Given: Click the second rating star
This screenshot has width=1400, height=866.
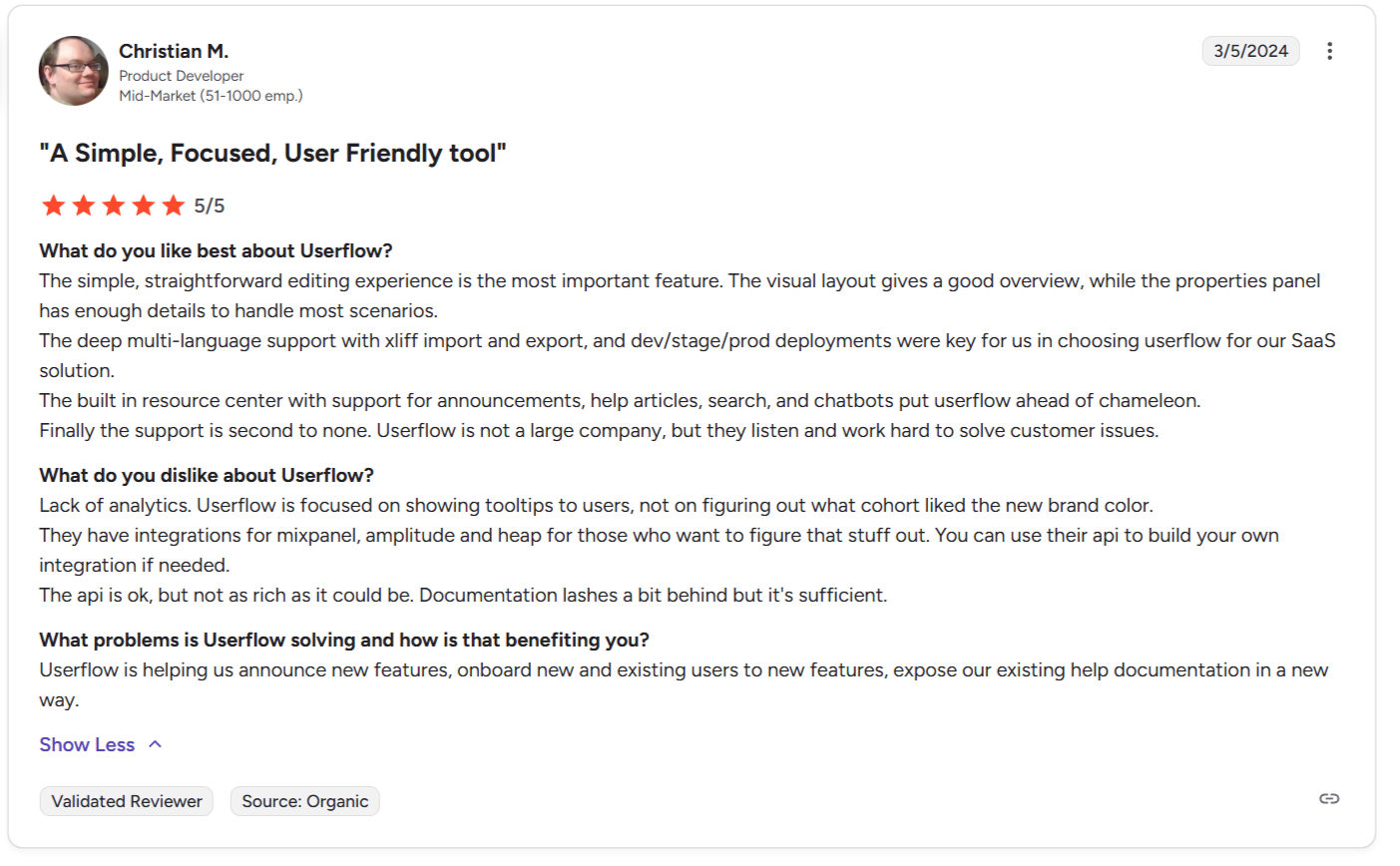Looking at the screenshot, I should pos(84,206).
